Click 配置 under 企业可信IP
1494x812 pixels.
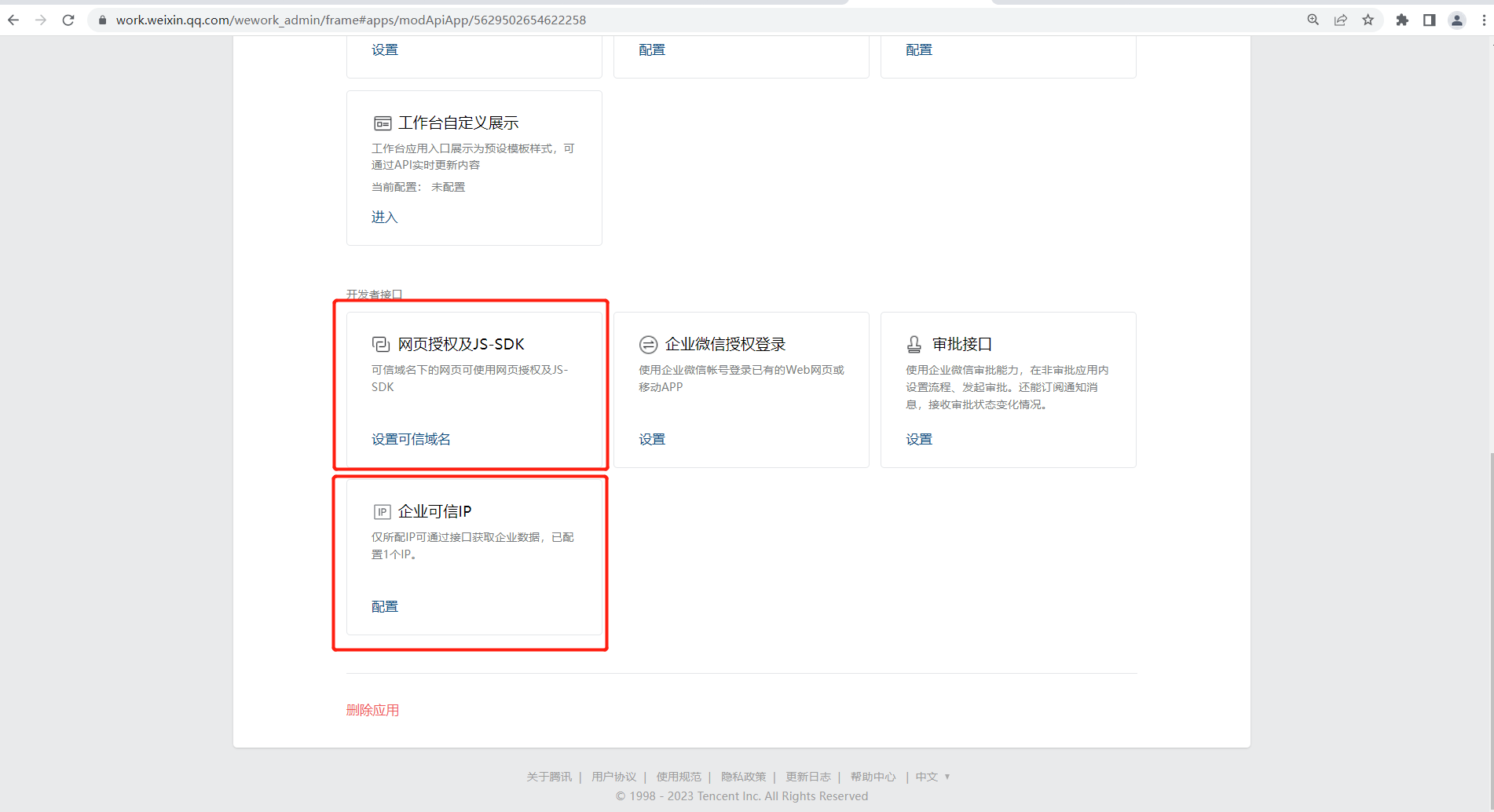385,606
